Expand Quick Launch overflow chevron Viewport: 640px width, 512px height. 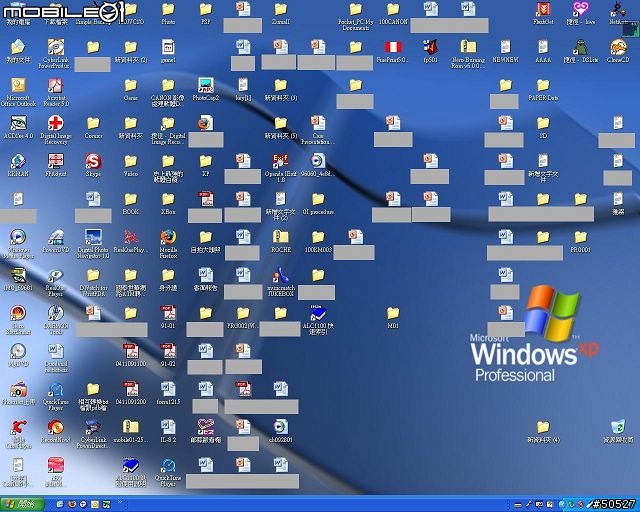tap(120, 502)
